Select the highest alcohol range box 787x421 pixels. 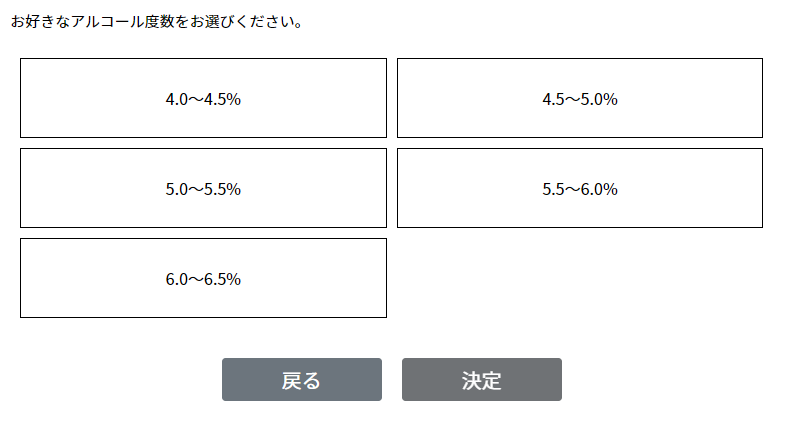[x=203, y=278]
